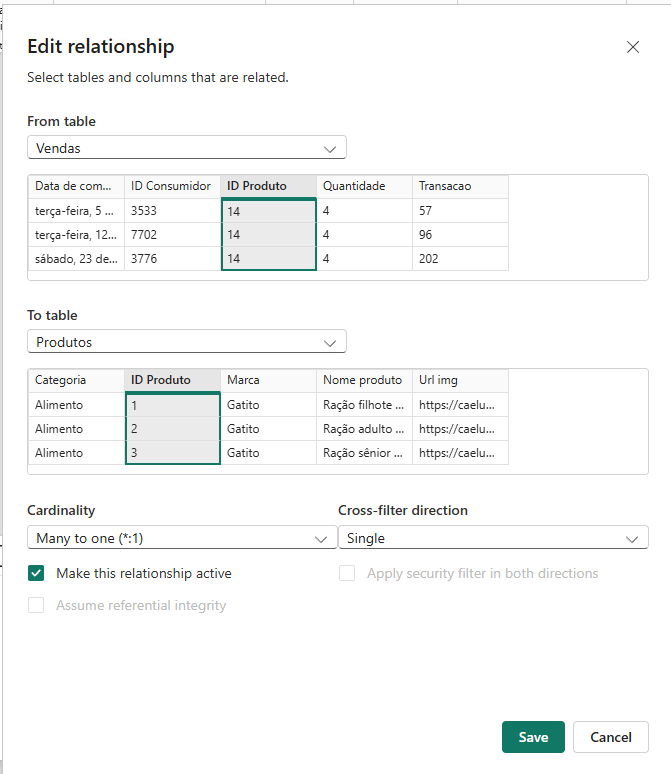Click the cell with value 7702
Screen dimensions: 671x774
(172, 234)
